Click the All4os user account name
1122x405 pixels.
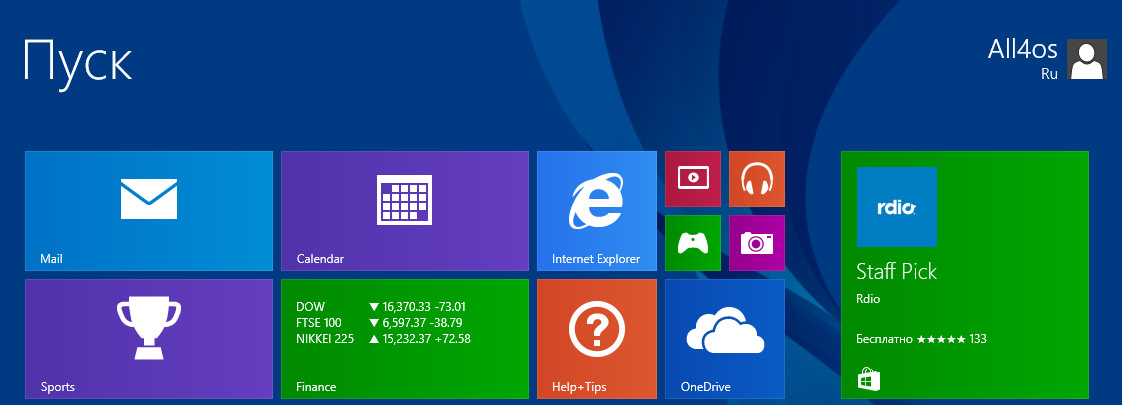1023,49
